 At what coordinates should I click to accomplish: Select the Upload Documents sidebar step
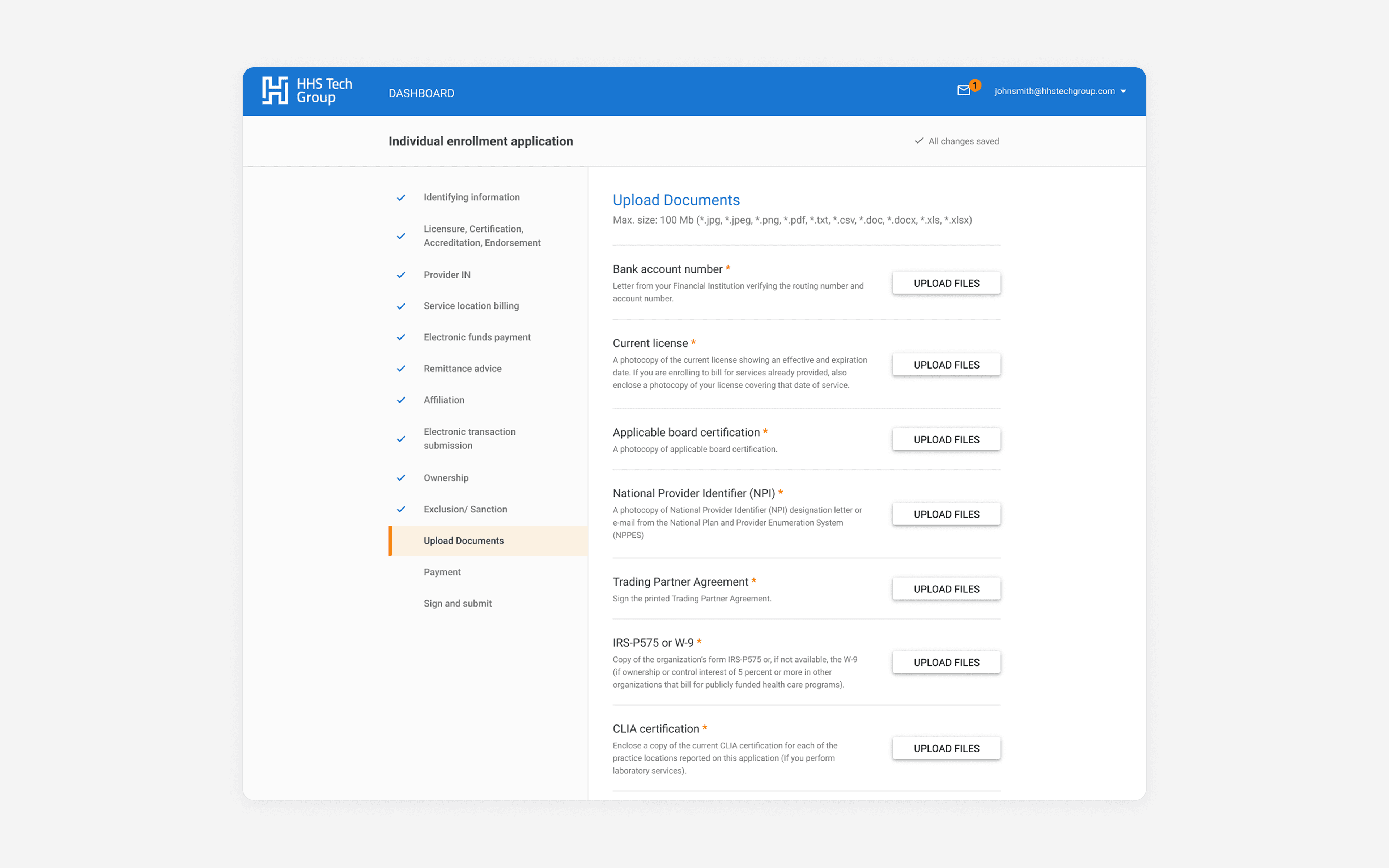(463, 541)
